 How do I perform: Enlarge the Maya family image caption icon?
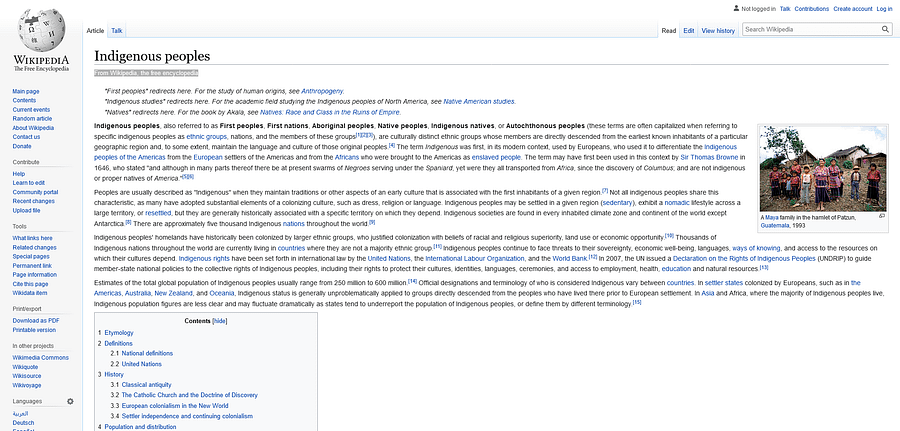pos(882,216)
